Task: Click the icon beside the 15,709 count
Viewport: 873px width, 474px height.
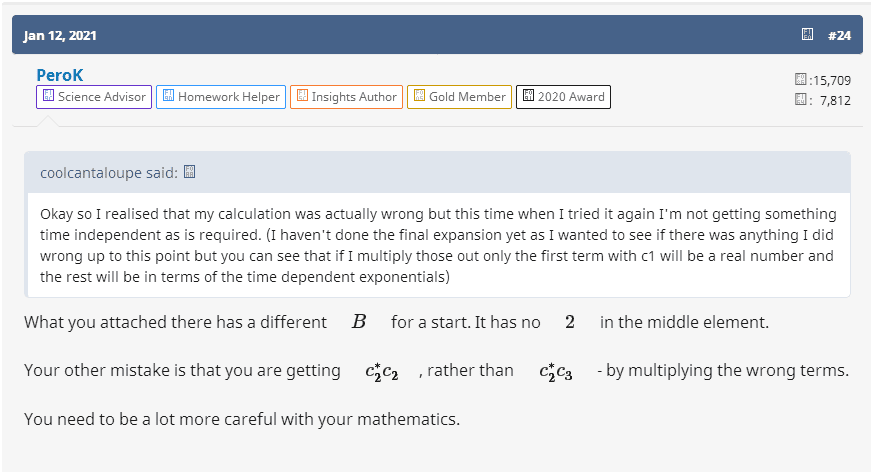Action: [799, 79]
